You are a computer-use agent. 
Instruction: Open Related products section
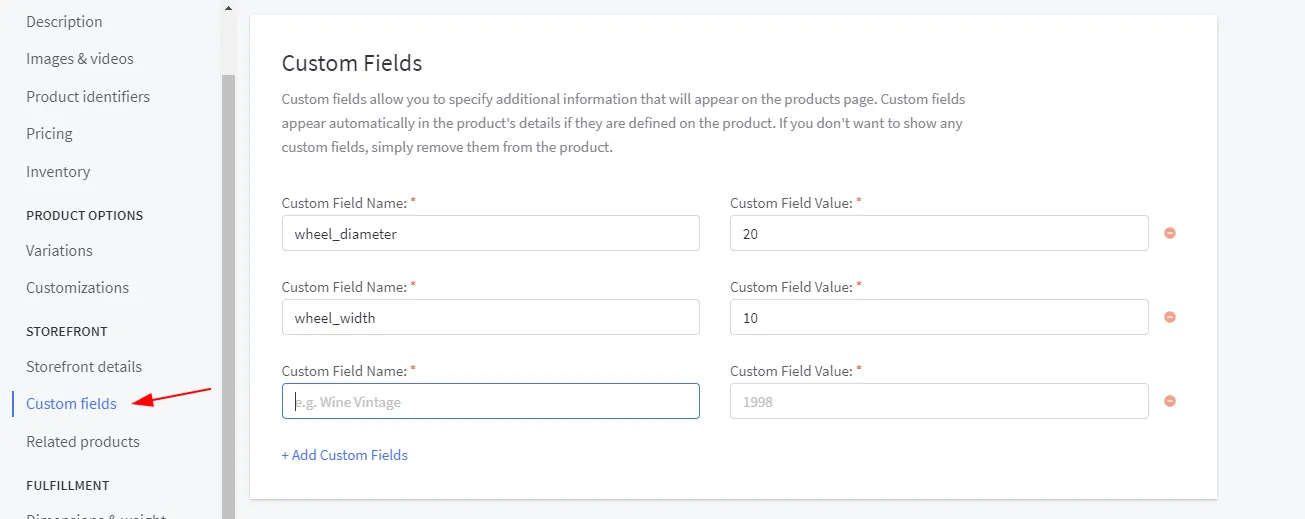pos(83,442)
